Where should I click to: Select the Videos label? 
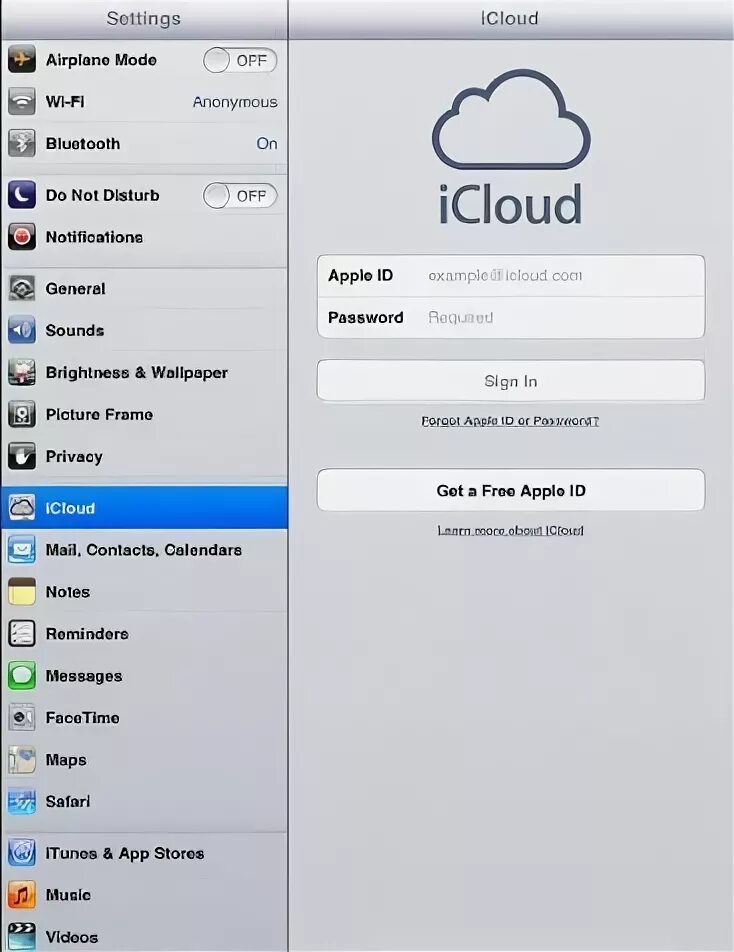72,937
